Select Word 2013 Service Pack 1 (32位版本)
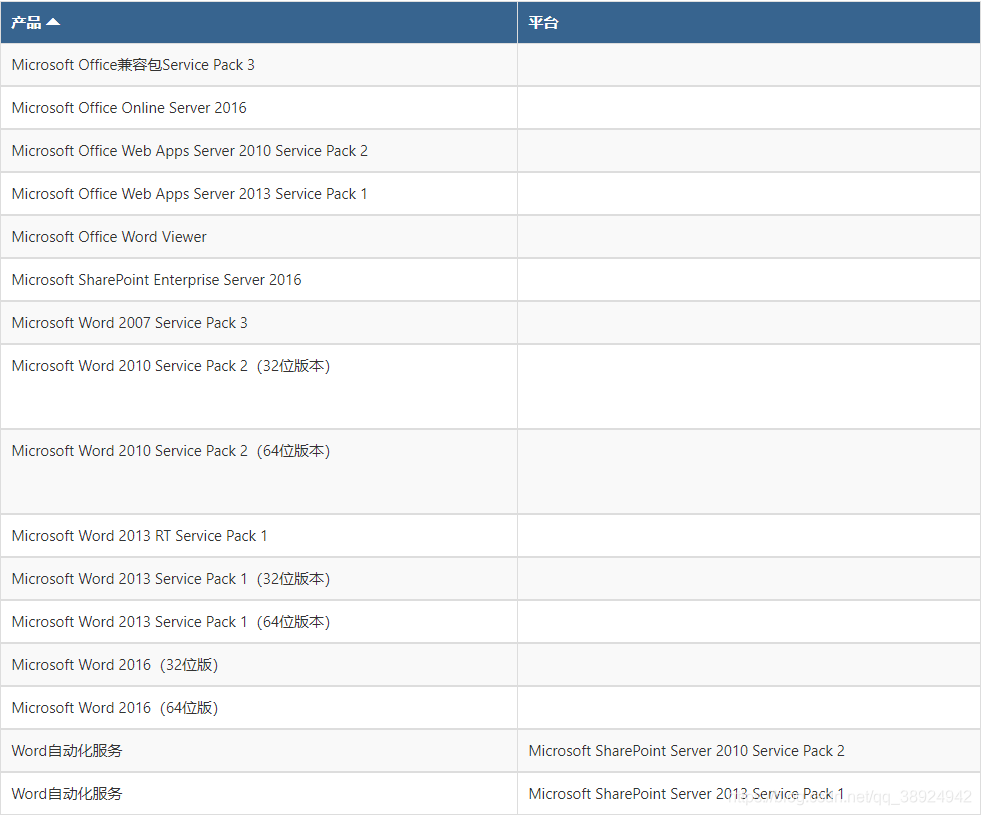Image resolution: width=981 pixels, height=815 pixels. point(171,579)
